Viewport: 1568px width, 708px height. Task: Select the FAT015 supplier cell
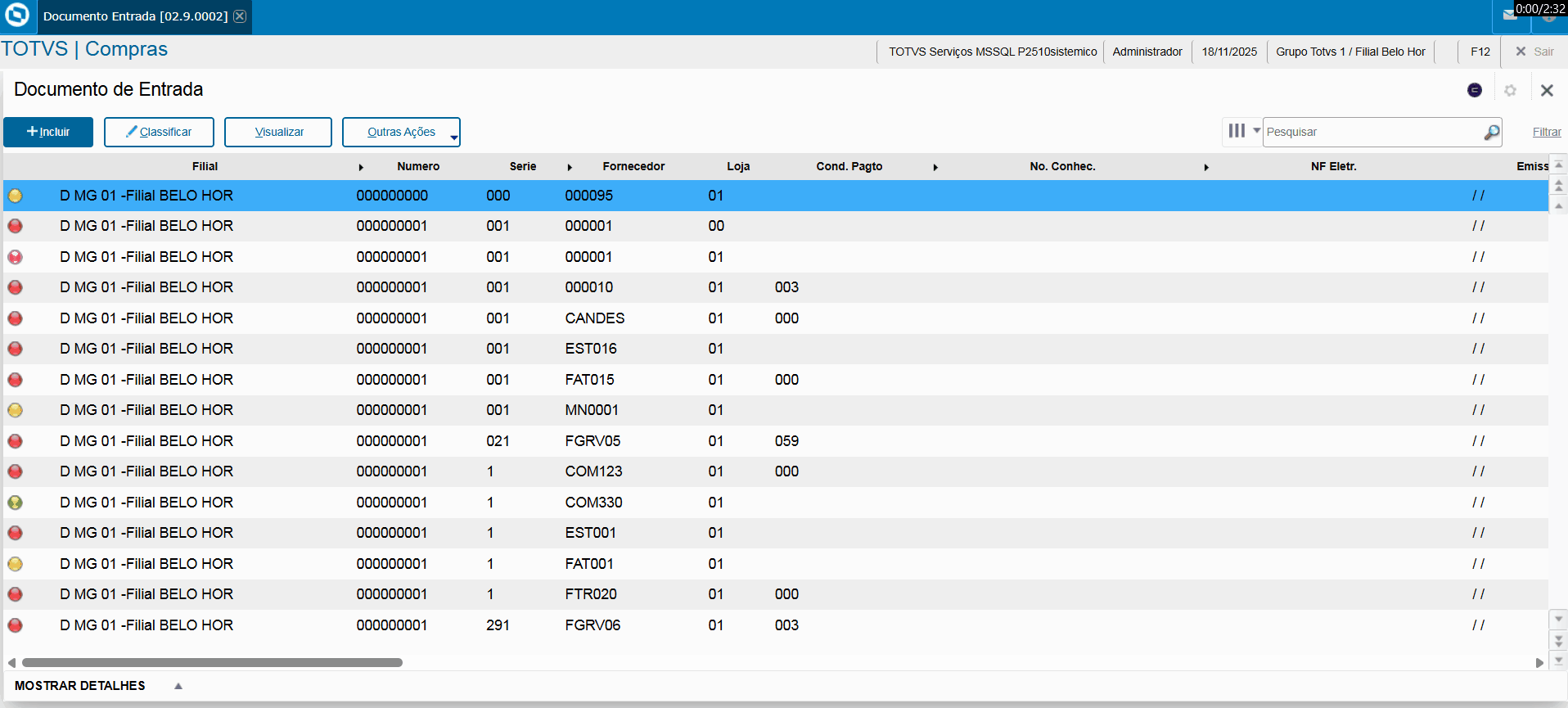tap(589, 380)
